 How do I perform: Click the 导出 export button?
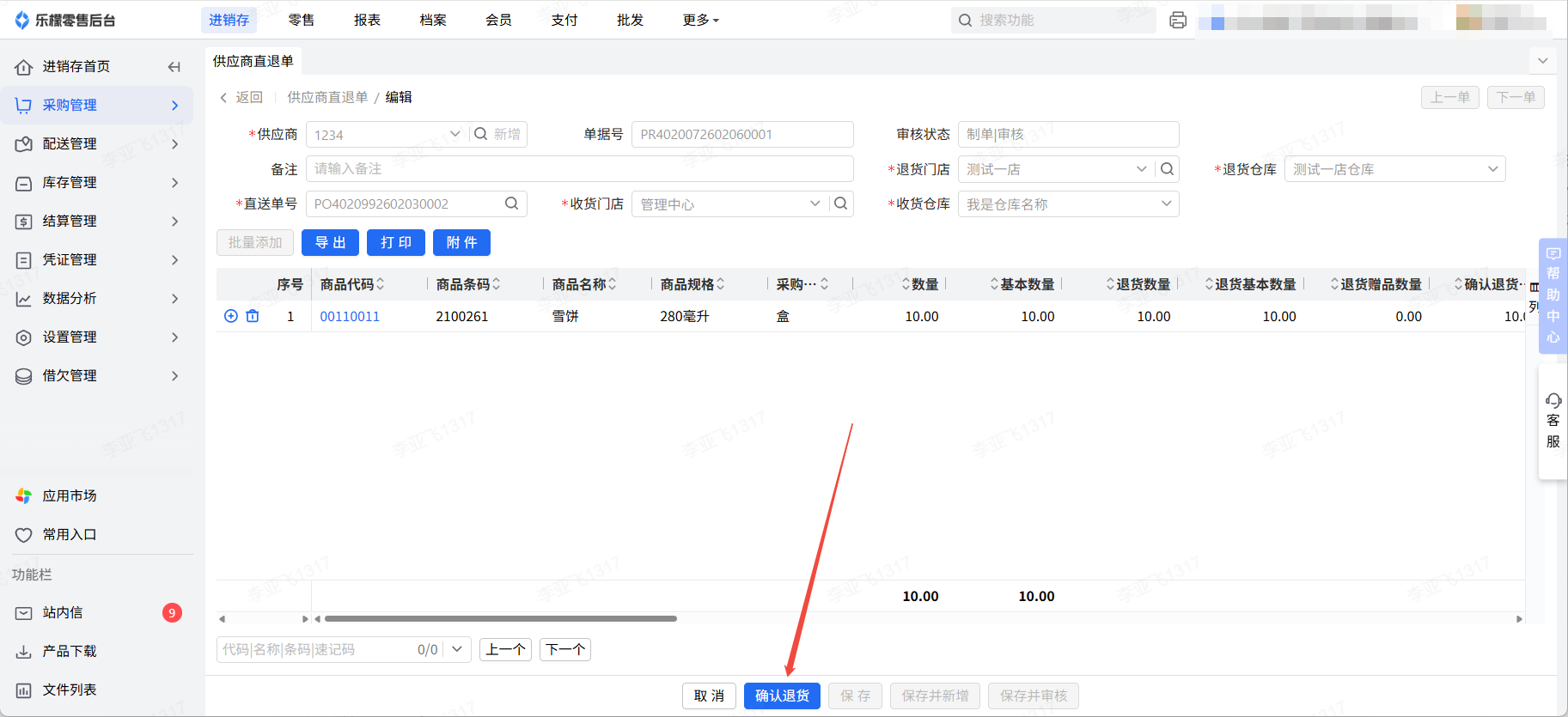[330, 242]
